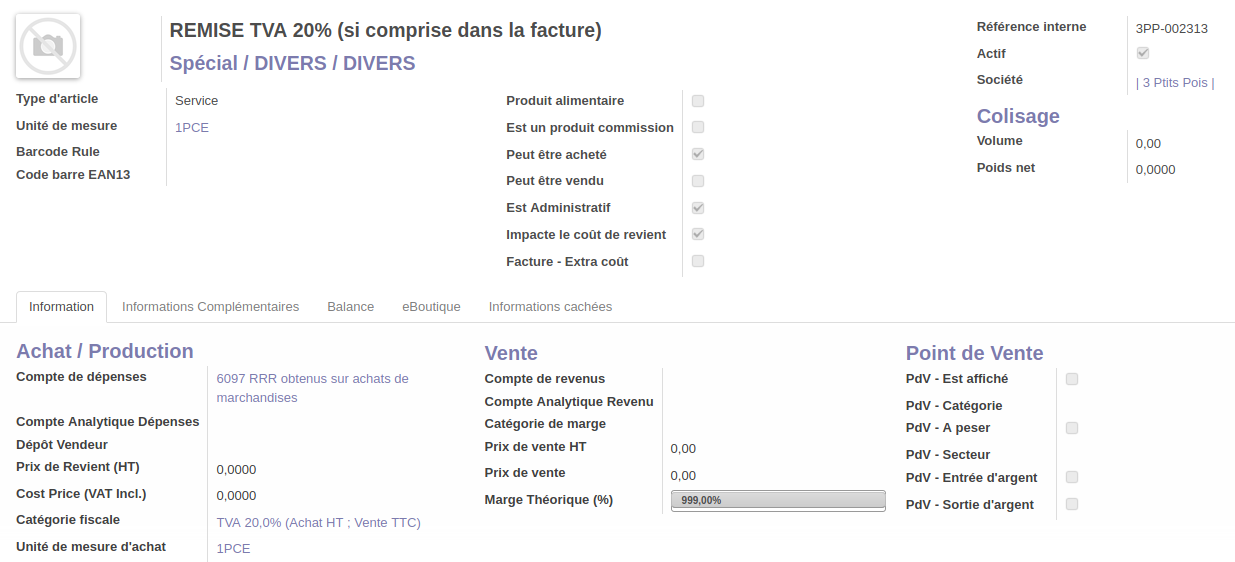Click the Marge Théorique progress bar
The width and height of the screenshot is (1235, 562).
click(x=778, y=500)
